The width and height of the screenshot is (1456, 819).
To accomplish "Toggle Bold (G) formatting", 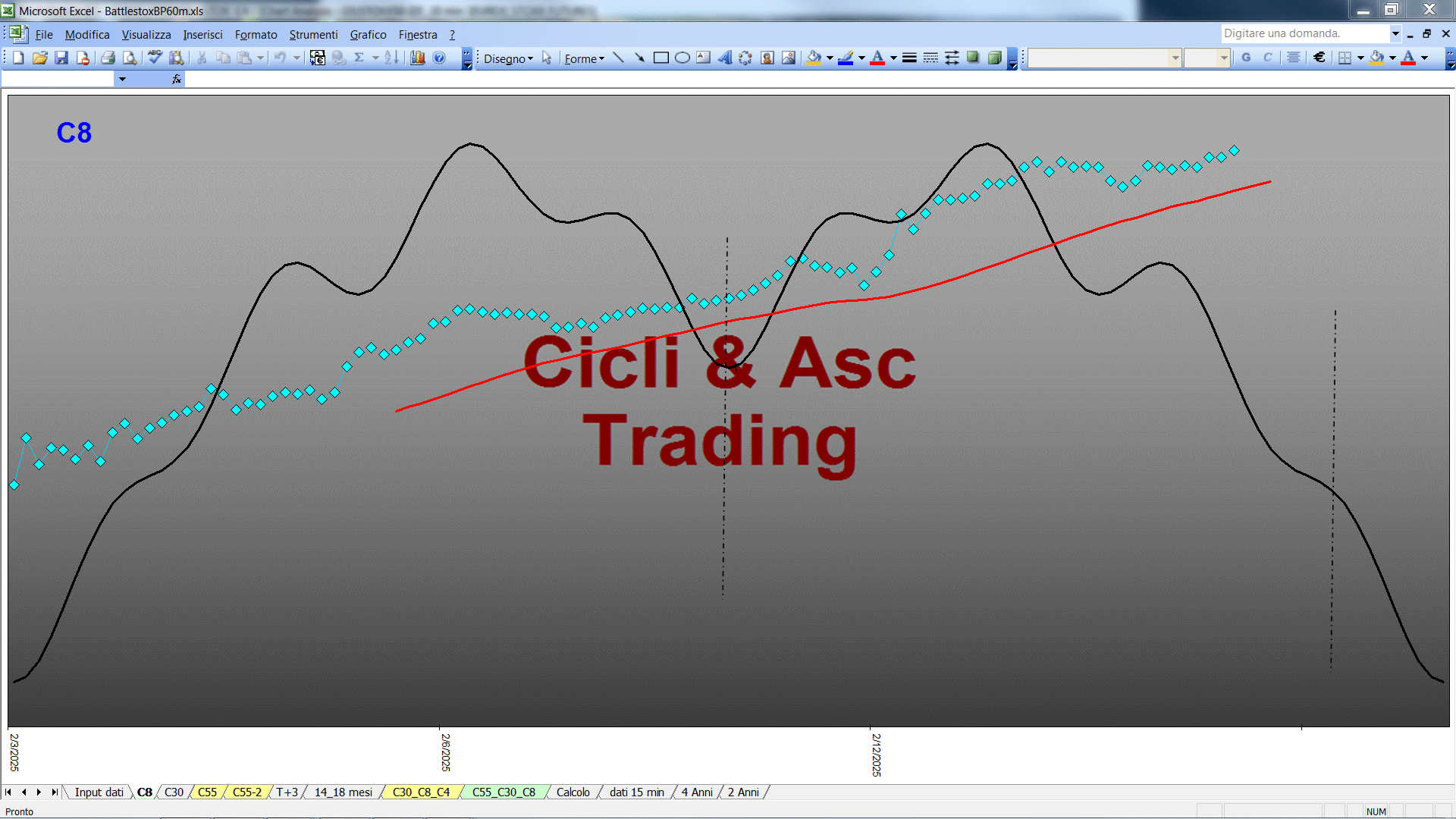I will click(x=1246, y=58).
